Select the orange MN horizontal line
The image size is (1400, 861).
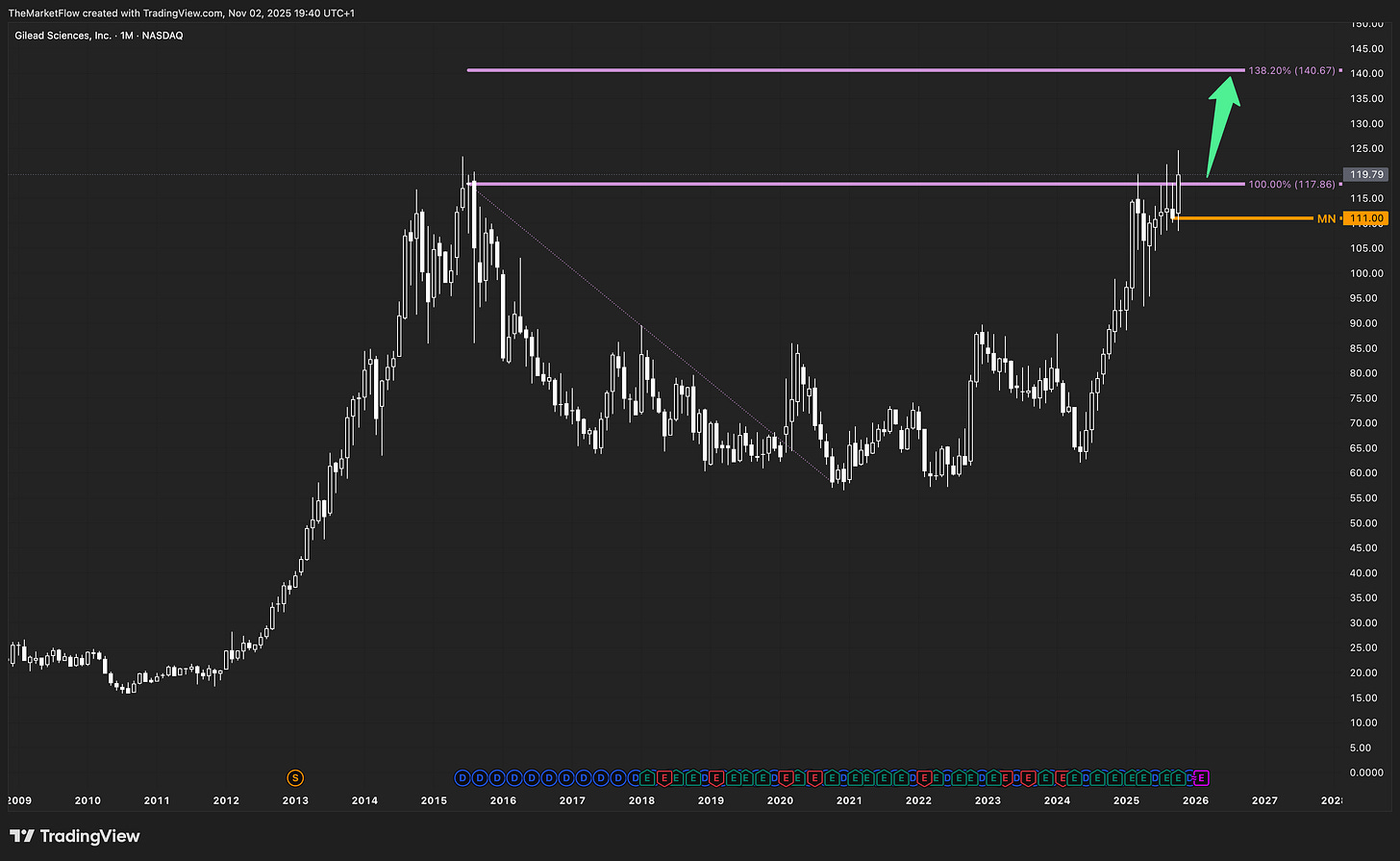tap(1242, 218)
